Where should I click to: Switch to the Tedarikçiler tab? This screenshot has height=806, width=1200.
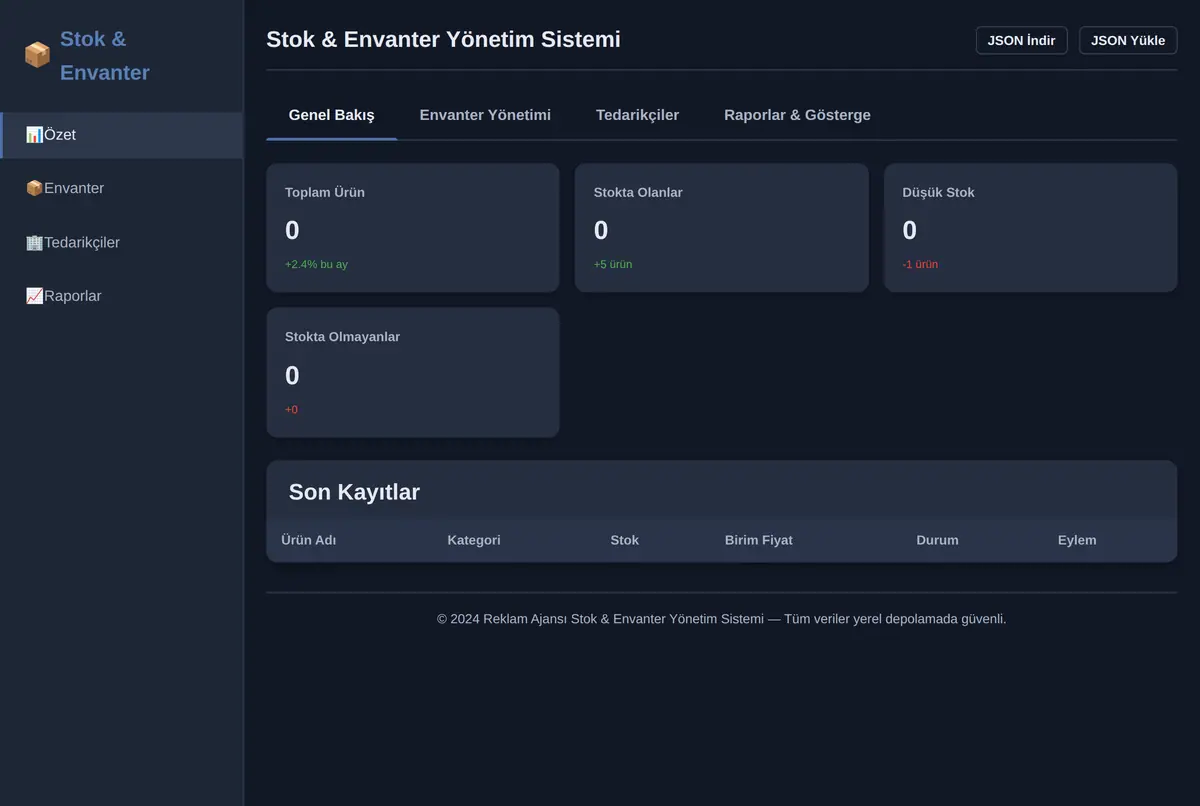coord(637,115)
